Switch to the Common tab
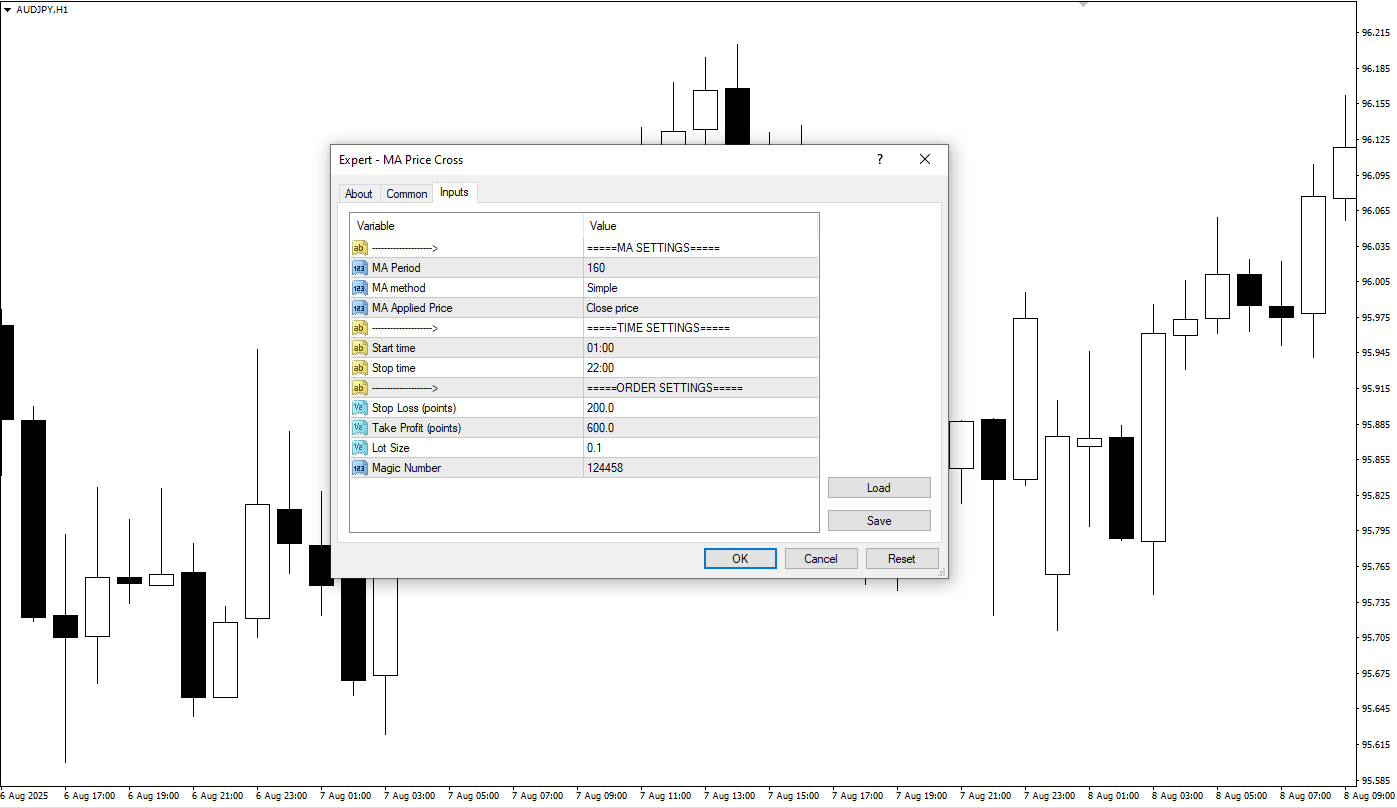 click(x=407, y=194)
